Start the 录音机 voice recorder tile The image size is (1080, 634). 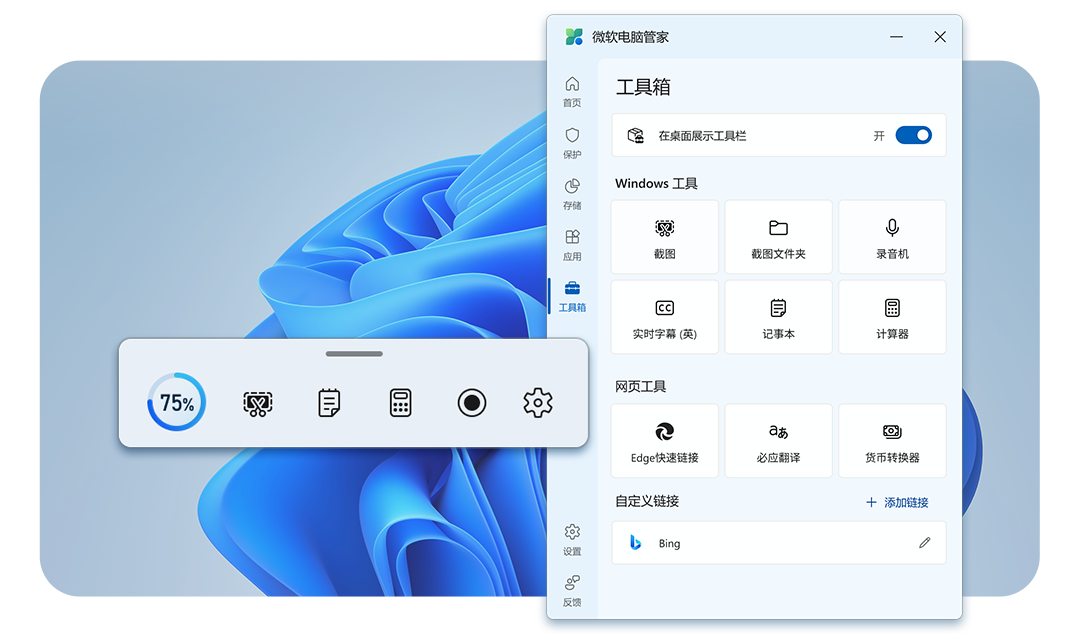click(x=892, y=237)
